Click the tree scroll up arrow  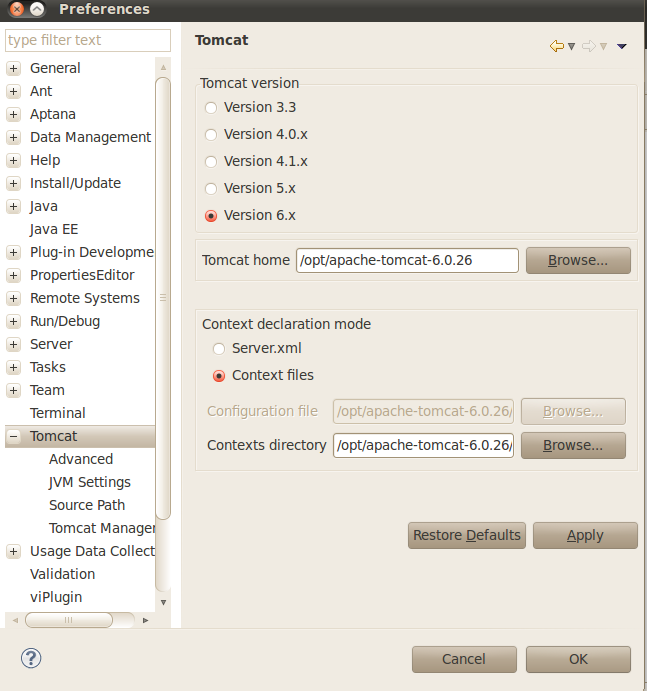point(163,67)
